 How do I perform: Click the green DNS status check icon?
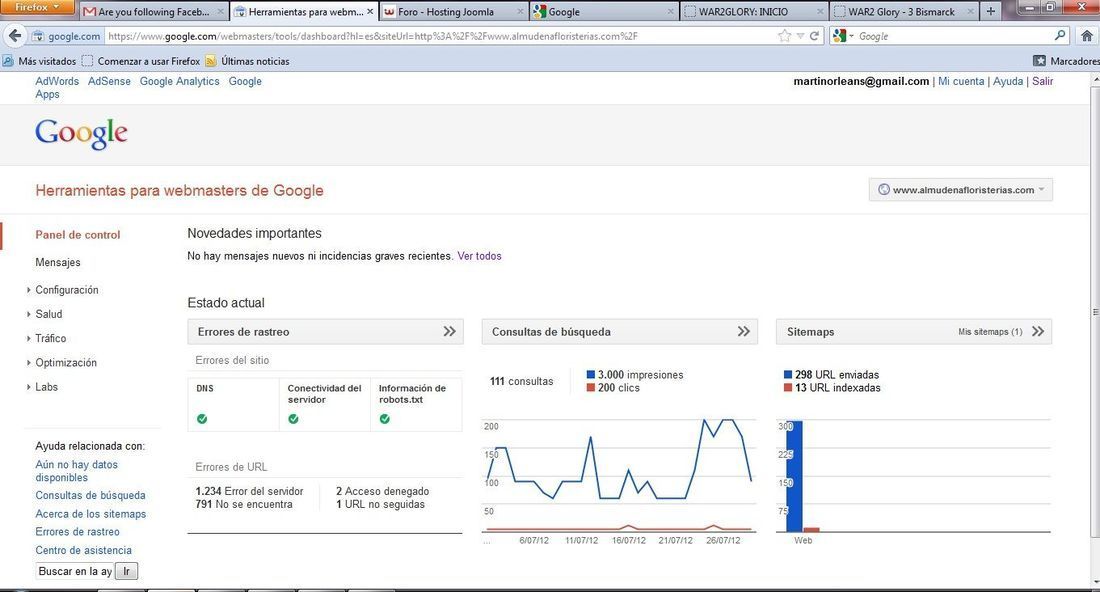202,419
